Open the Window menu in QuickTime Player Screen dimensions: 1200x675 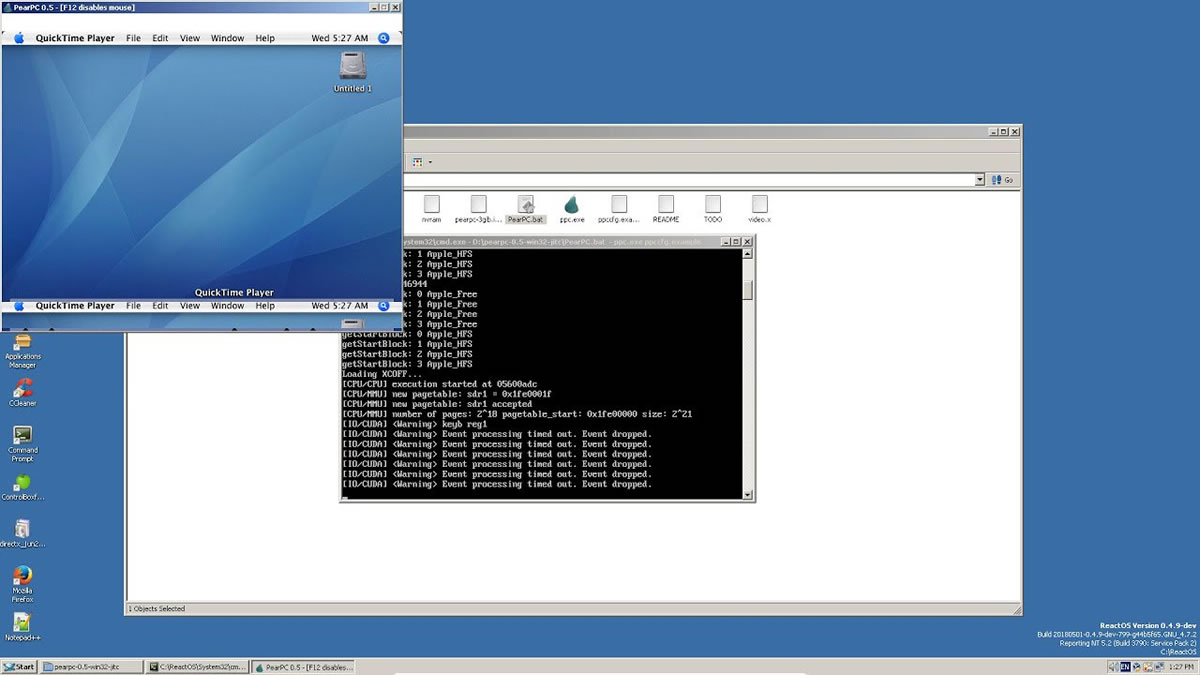point(227,38)
